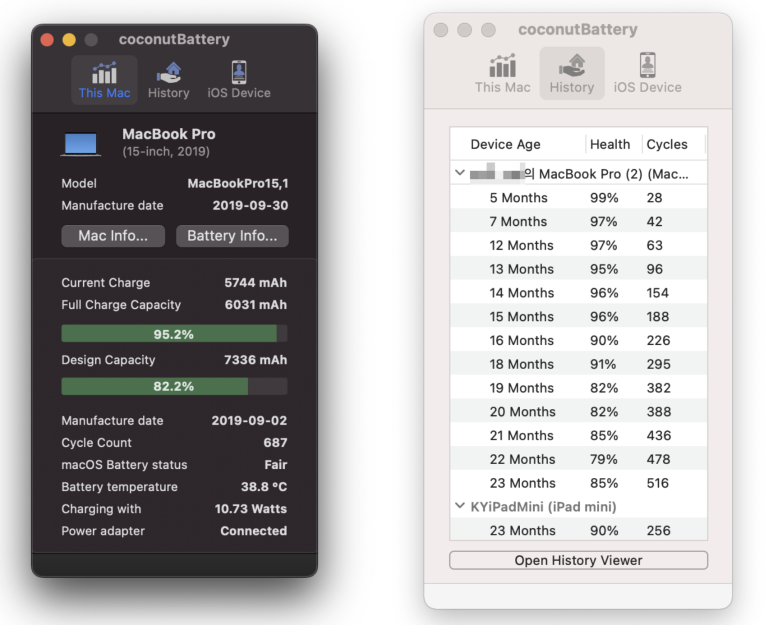Click the MacBook Pro laptop icon

(81, 144)
